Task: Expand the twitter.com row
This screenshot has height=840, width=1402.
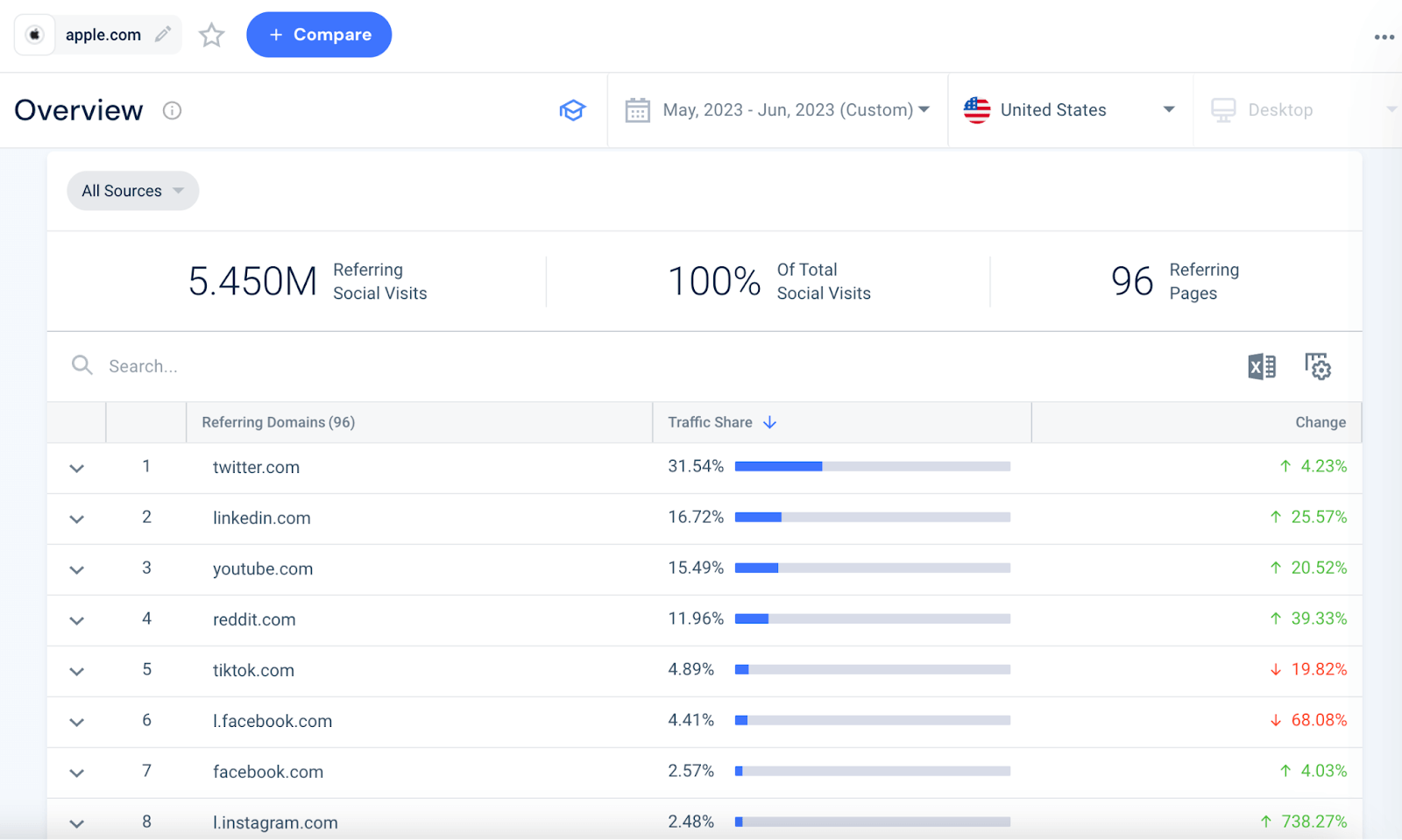Action: [x=77, y=469]
